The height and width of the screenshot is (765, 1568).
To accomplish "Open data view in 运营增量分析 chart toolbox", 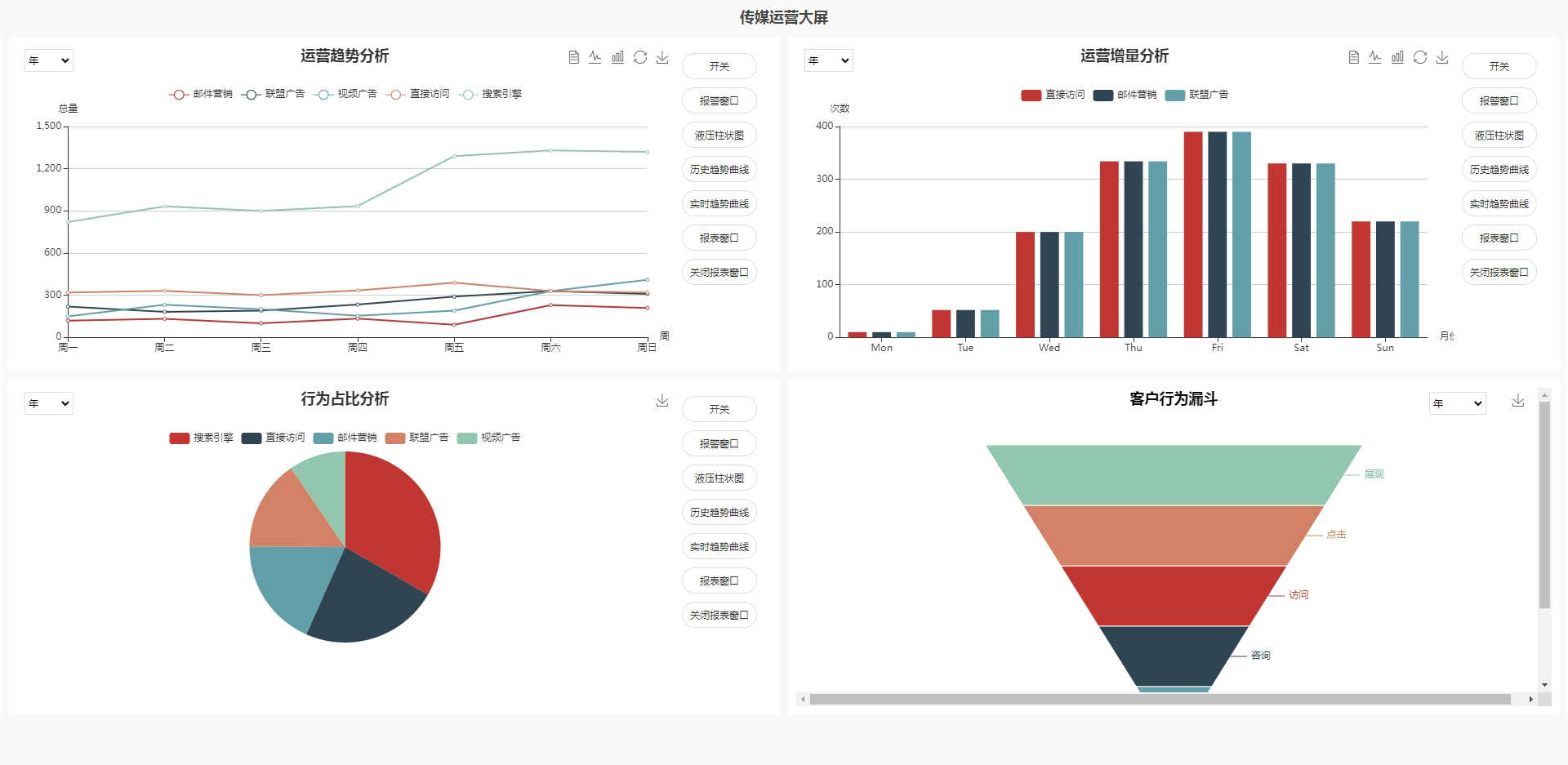I will click(1353, 57).
